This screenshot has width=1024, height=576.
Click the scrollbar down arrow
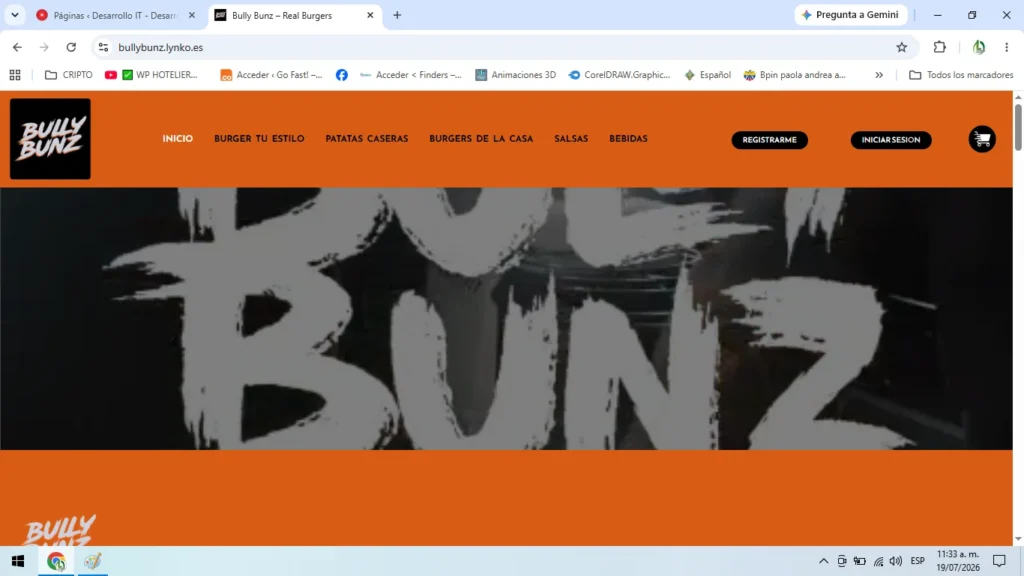(1017, 539)
